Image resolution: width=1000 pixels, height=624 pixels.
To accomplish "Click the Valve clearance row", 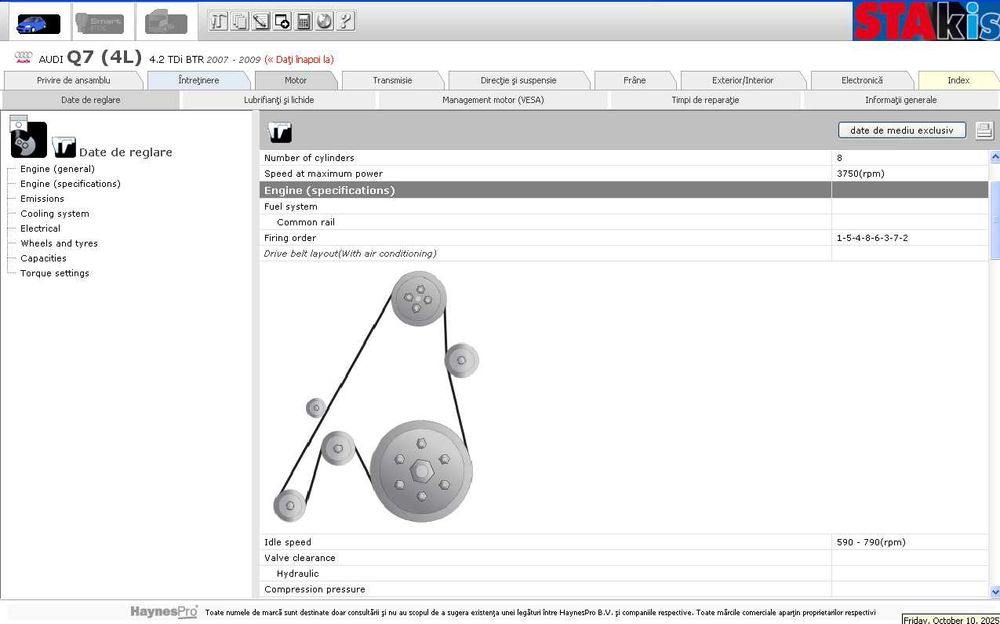I will click(624, 558).
